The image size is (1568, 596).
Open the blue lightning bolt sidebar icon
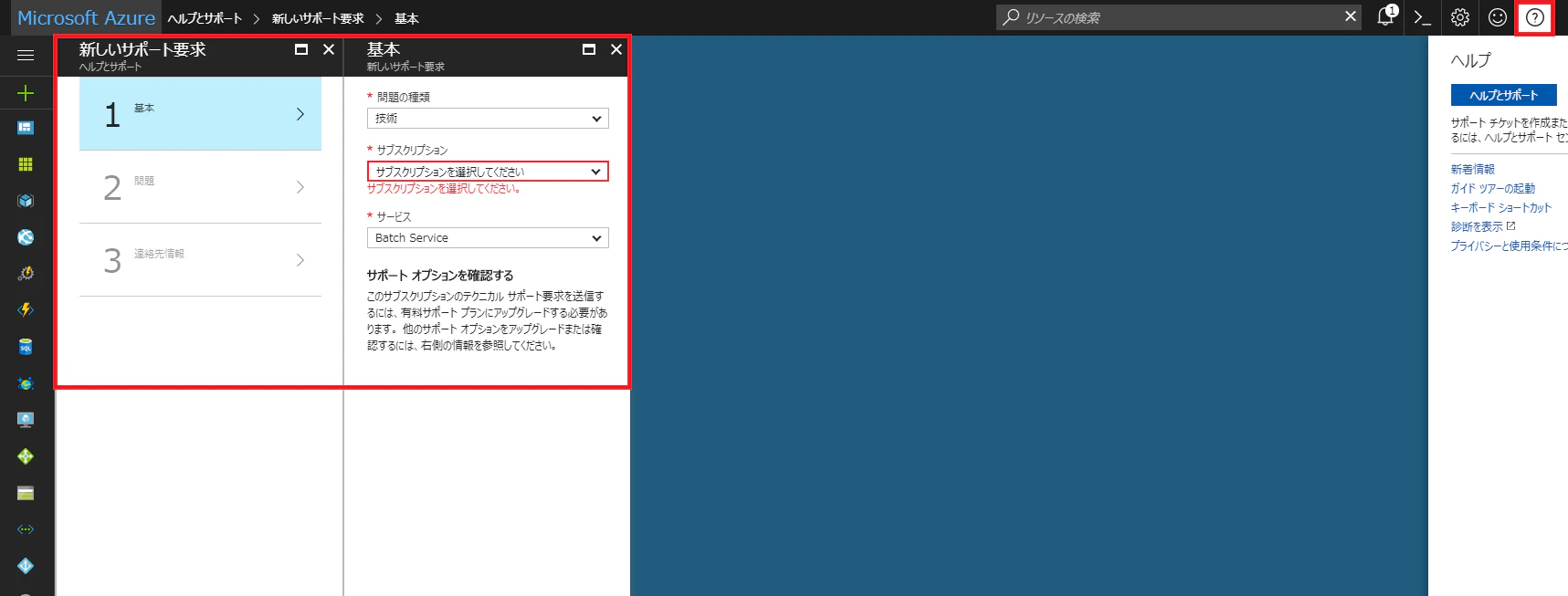[x=26, y=310]
